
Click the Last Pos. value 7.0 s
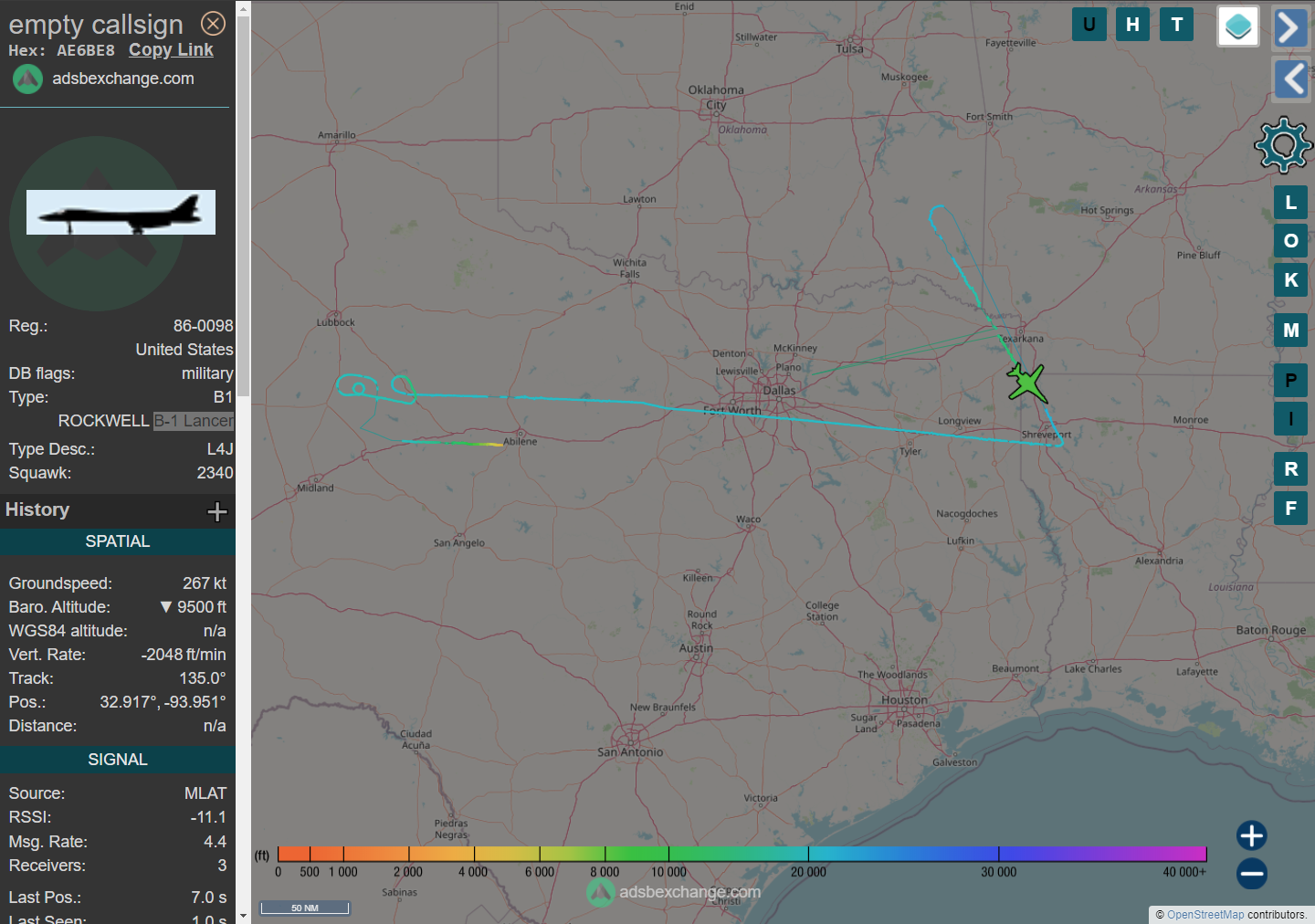coord(209,898)
